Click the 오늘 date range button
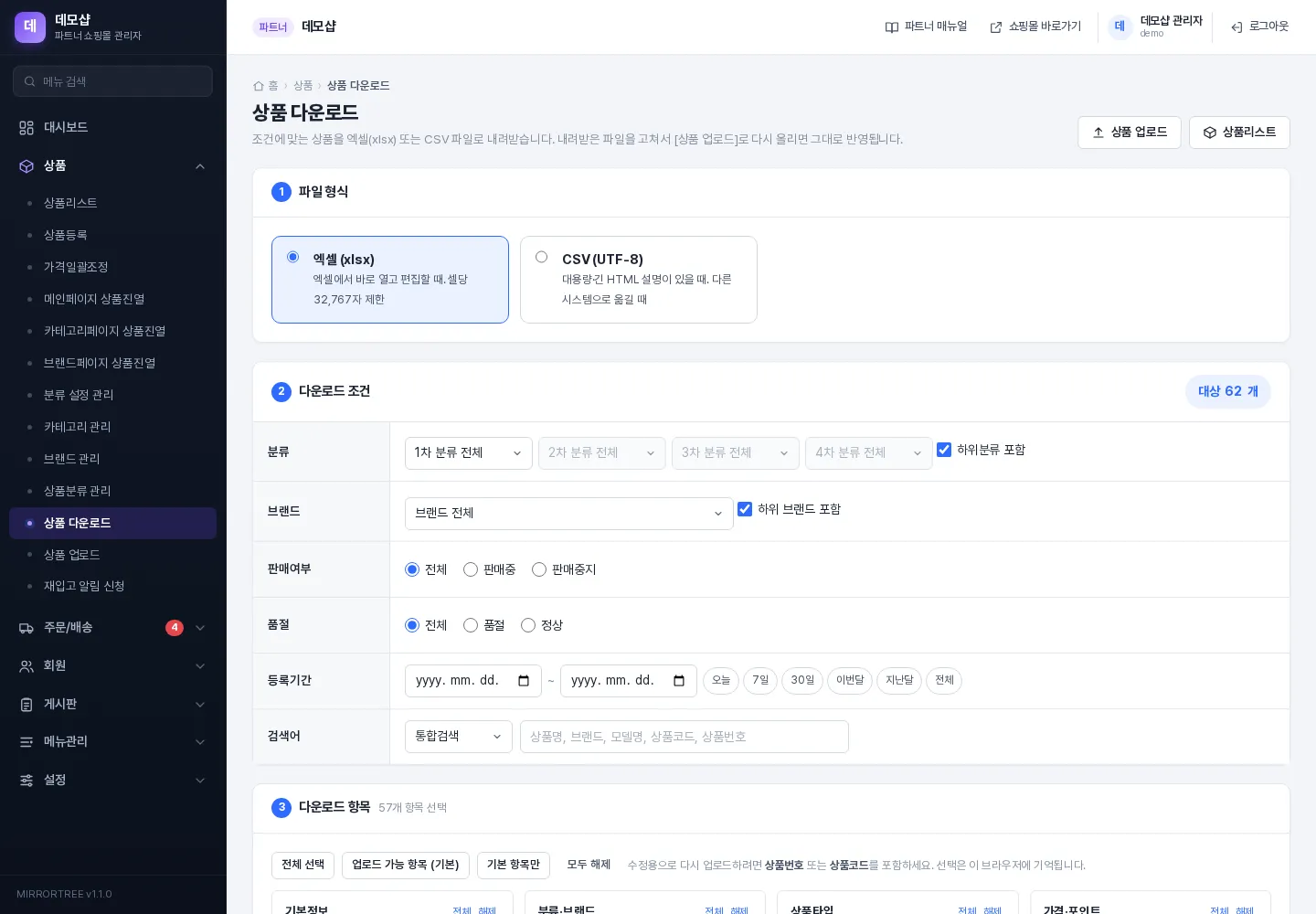 tap(721, 681)
